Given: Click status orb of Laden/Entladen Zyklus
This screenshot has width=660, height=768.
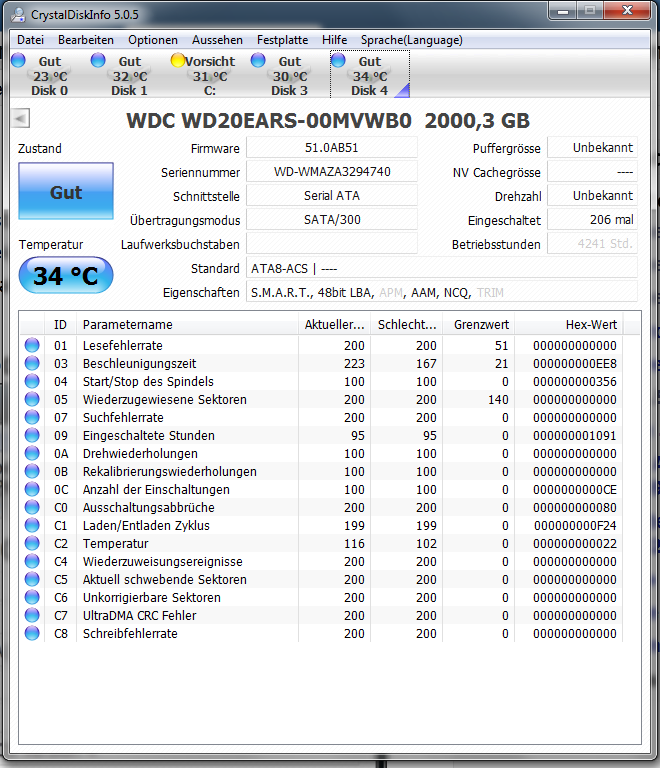Looking at the screenshot, I should [x=32, y=526].
